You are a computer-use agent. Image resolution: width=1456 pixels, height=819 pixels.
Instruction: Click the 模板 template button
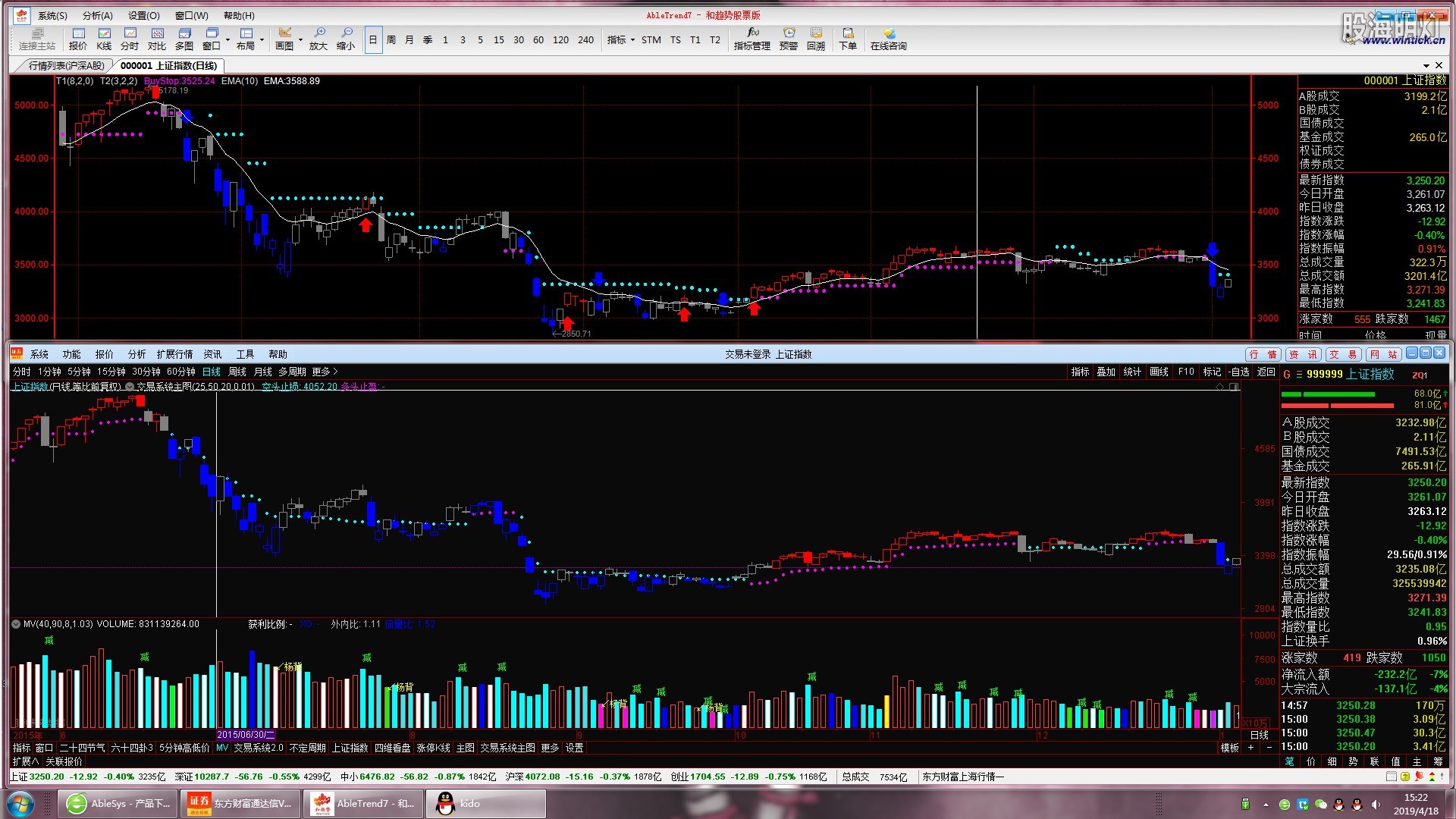(x=1229, y=748)
